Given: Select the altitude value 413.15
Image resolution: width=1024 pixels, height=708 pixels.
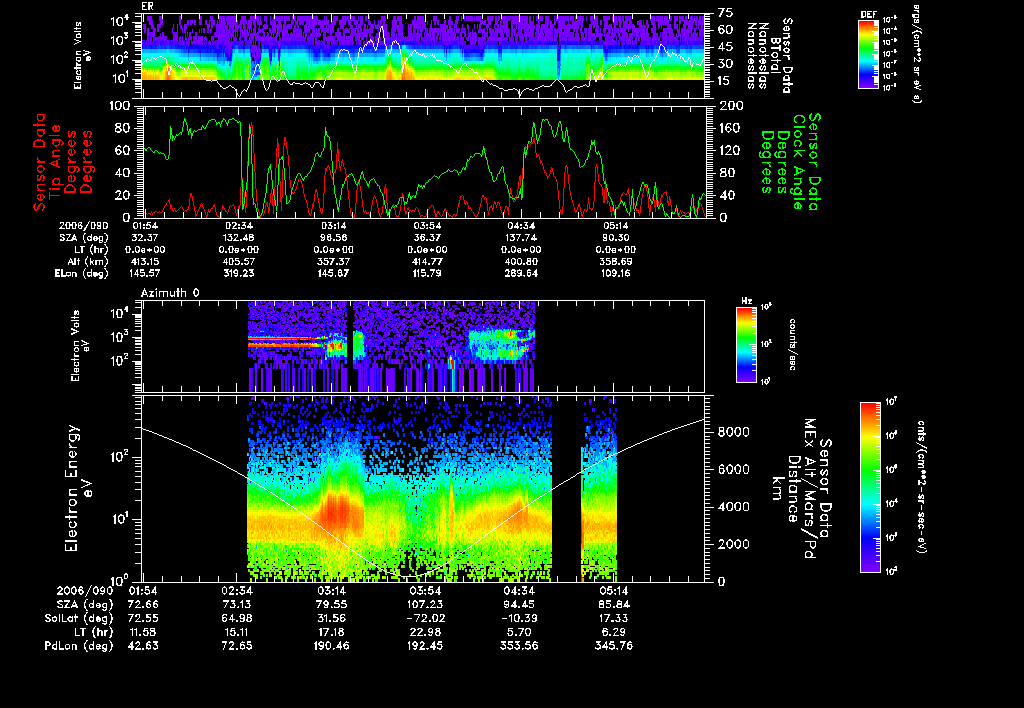Looking at the screenshot, I should tap(146, 261).
